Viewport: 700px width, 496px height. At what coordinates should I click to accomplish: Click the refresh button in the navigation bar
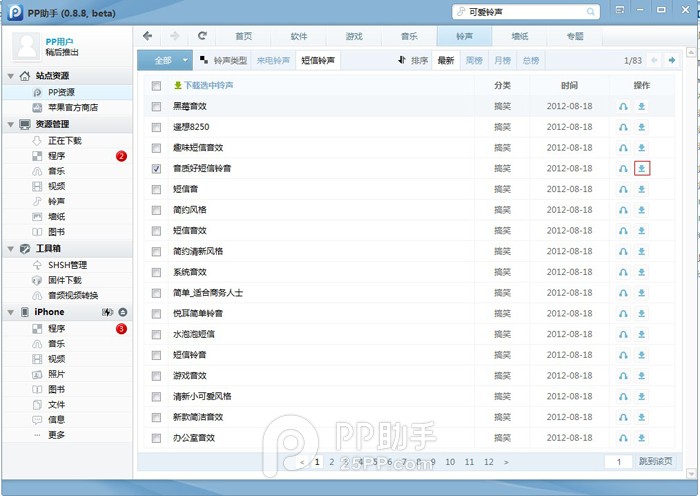coord(203,36)
